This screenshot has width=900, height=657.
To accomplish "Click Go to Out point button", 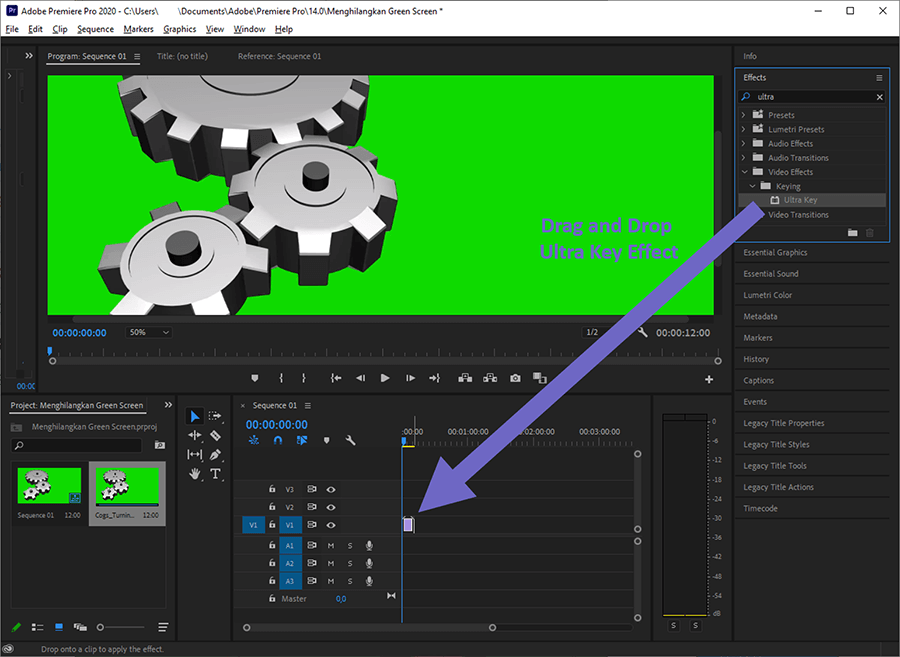I will pos(435,378).
